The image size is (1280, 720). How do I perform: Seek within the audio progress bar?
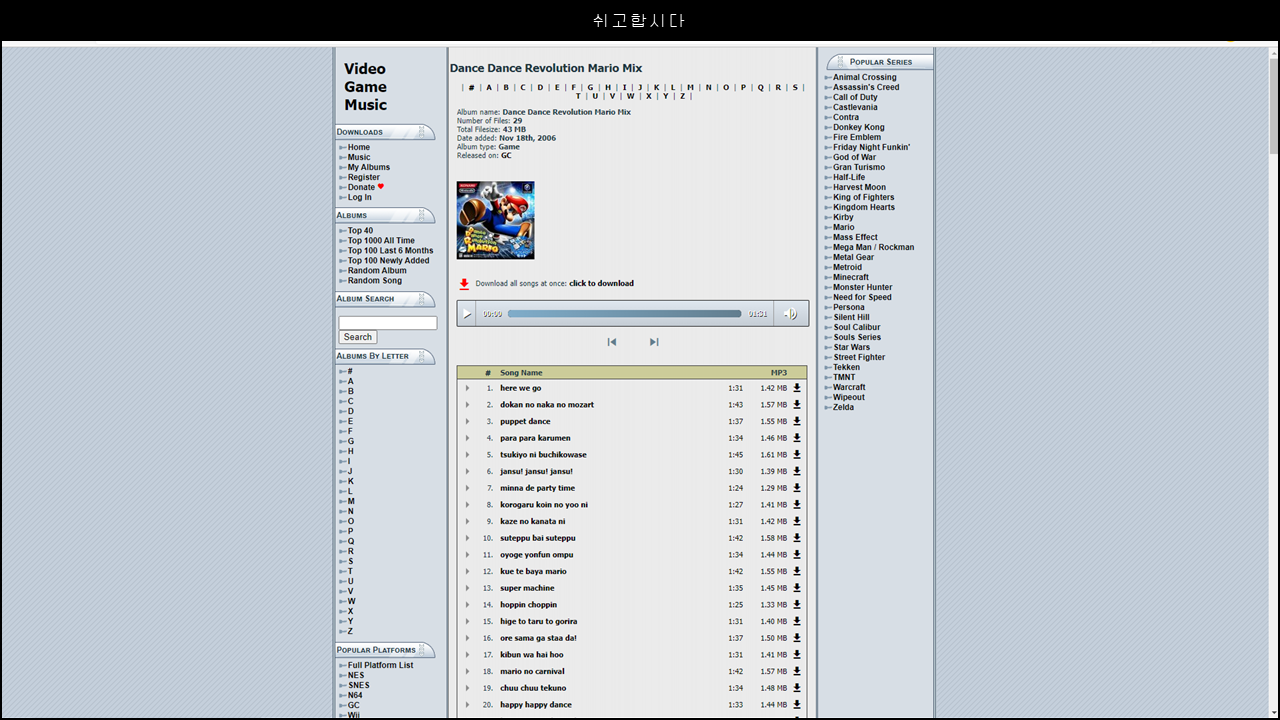(624, 314)
